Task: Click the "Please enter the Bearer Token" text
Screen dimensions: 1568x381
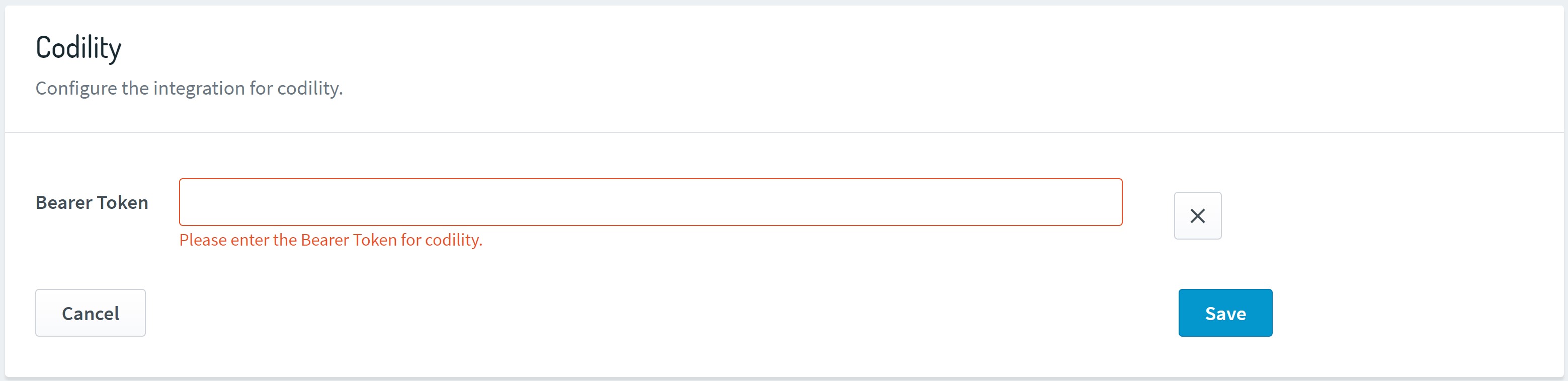Action: [331, 240]
